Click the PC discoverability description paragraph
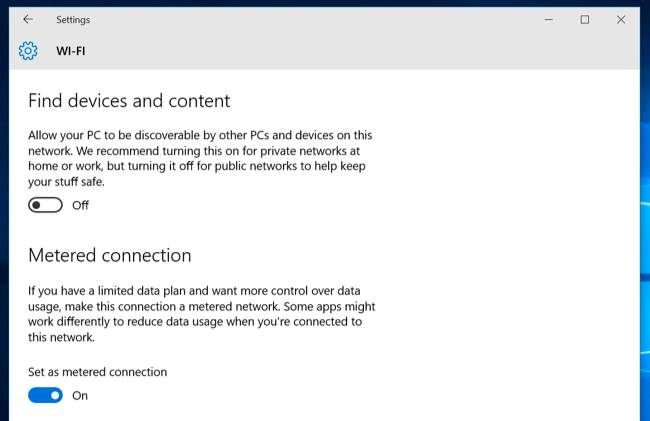650x421 pixels. tap(201, 158)
